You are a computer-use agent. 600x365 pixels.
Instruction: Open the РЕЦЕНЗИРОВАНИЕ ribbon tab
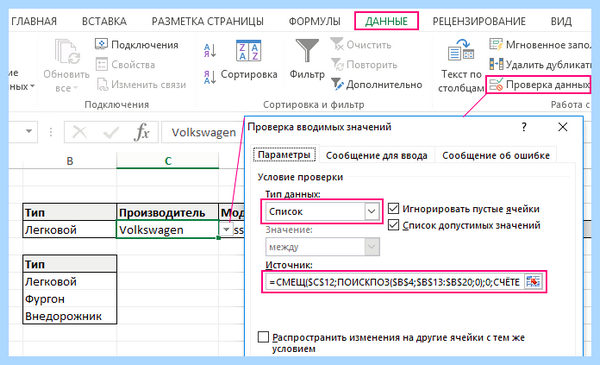[479, 21]
